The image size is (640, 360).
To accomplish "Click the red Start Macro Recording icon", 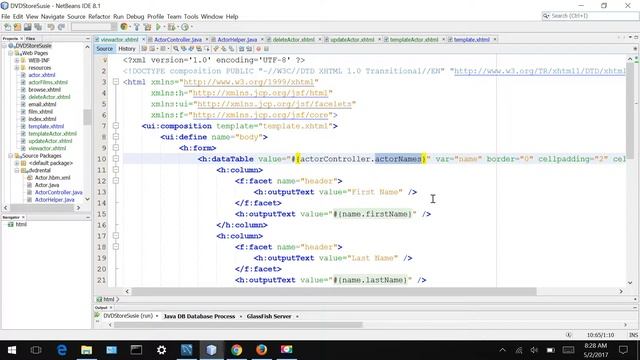I will [258, 49].
